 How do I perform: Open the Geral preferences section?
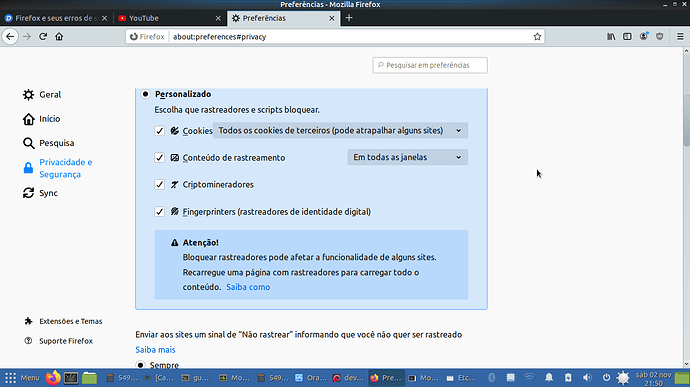(42, 95)
